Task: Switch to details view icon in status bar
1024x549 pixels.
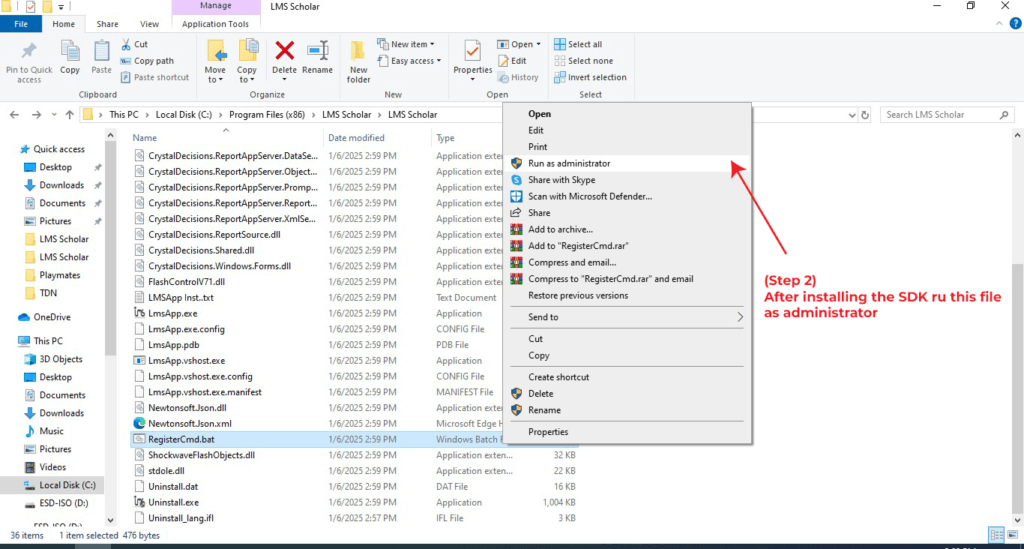Action: pos(996,535)
